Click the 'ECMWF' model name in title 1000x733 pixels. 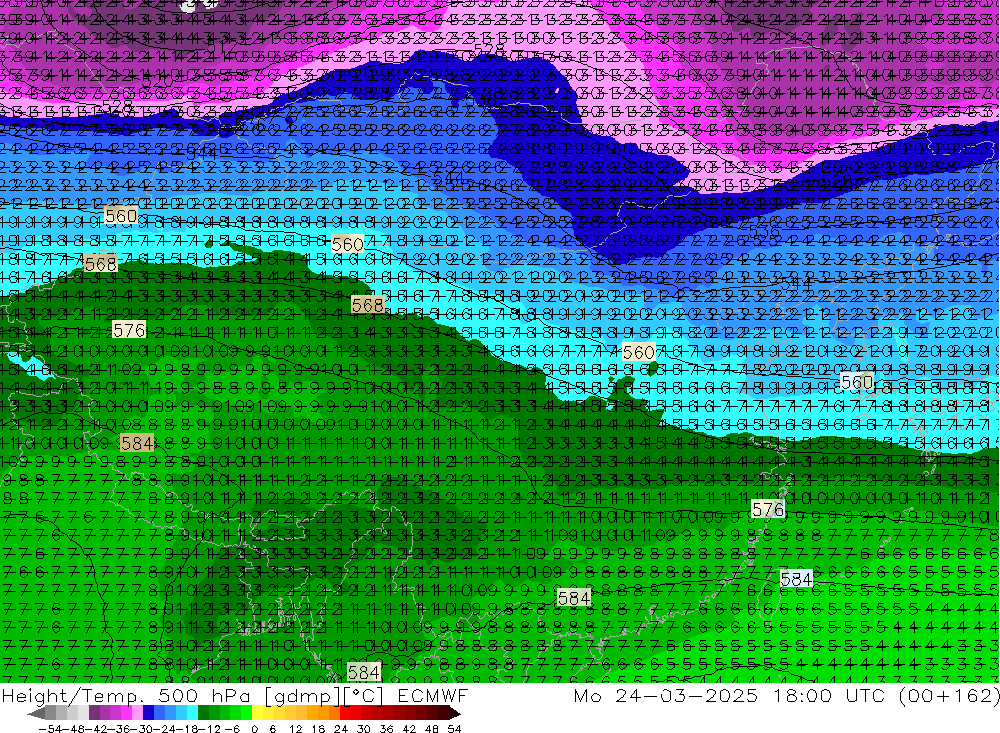432,696
